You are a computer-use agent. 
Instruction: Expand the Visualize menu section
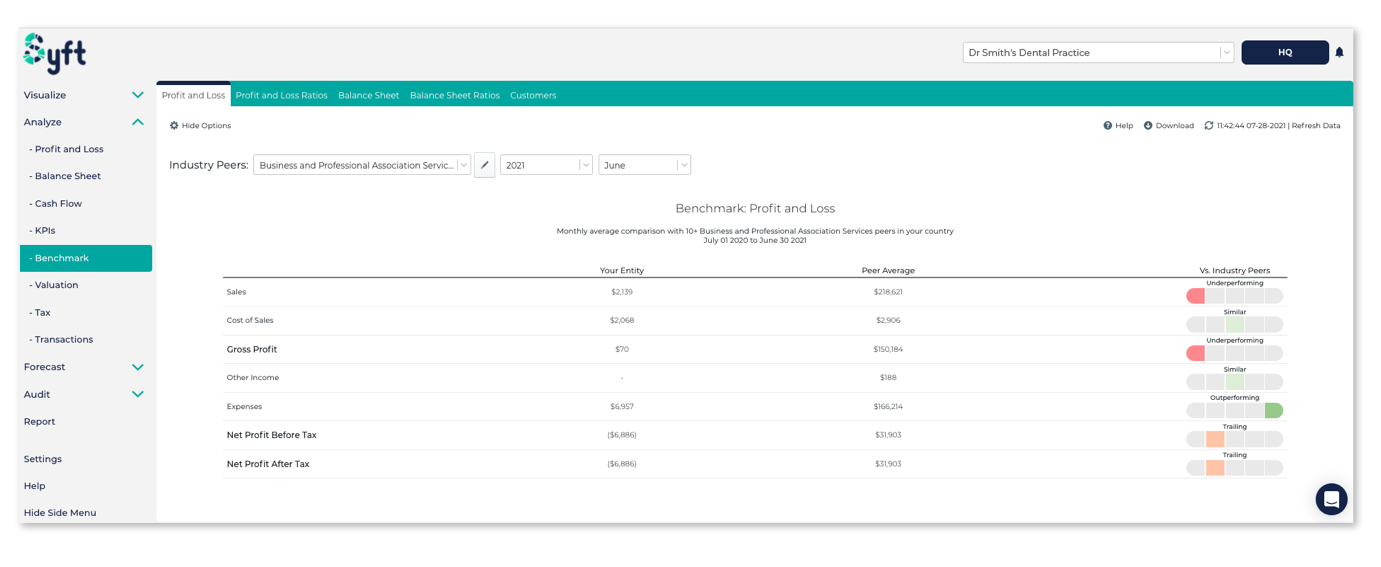(85, 95)
